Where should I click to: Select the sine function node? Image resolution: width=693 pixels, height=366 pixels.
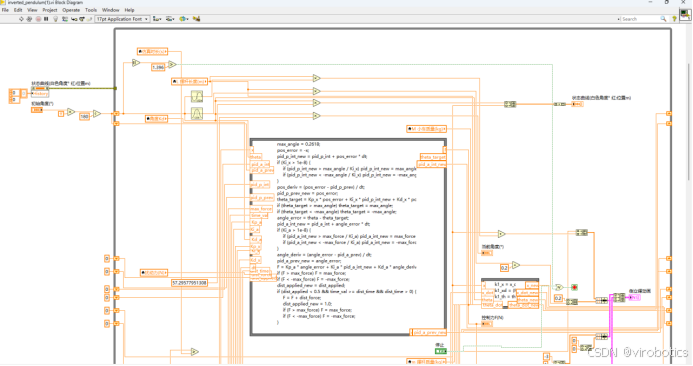tap(197, 96)
